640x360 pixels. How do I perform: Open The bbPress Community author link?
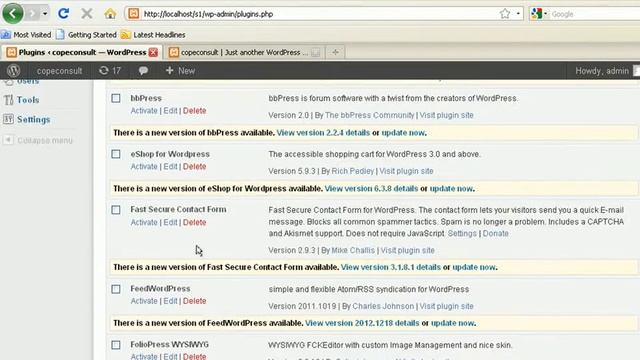(369, 115)
